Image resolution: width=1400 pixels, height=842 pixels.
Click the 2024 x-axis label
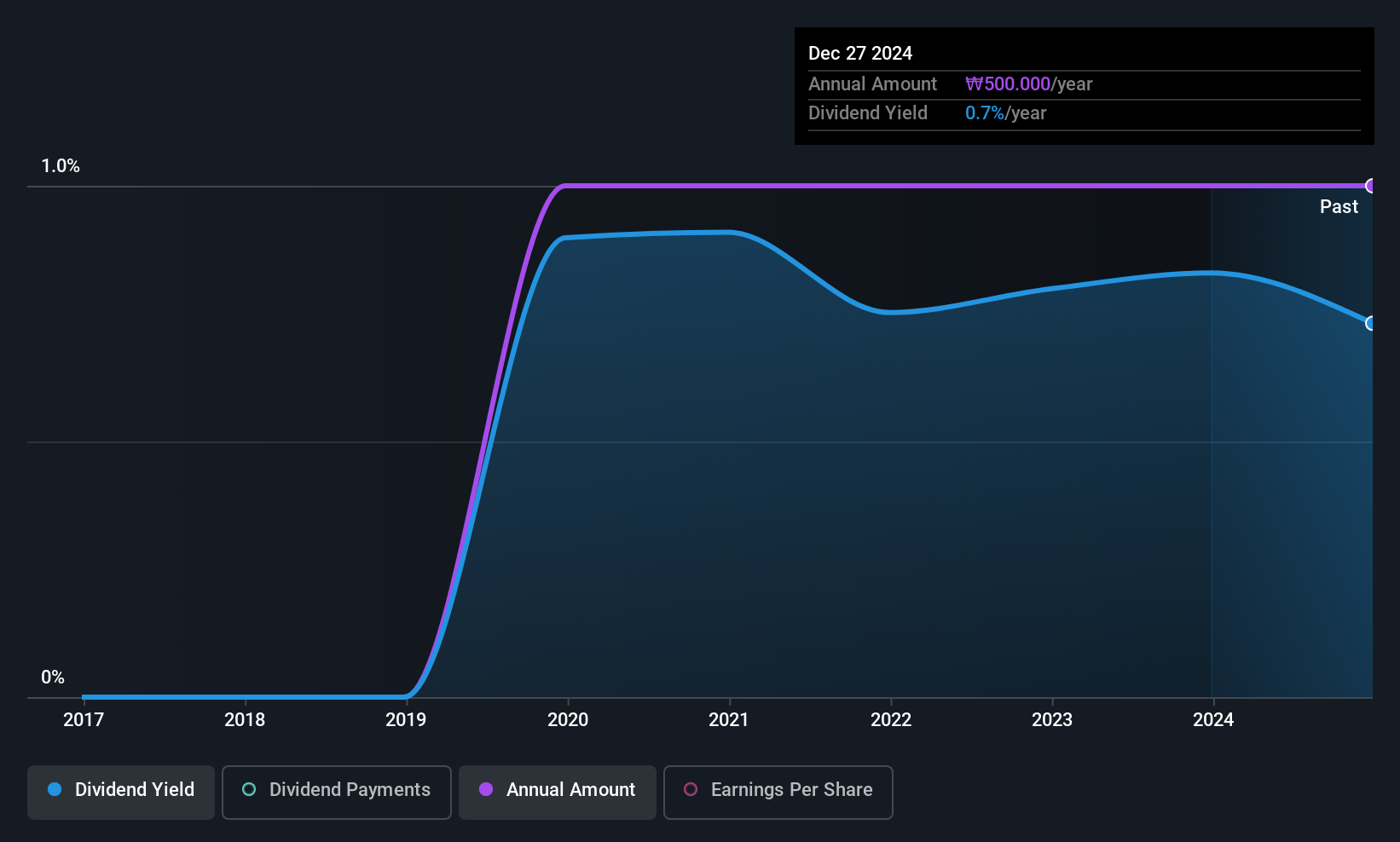point(1213,719)
